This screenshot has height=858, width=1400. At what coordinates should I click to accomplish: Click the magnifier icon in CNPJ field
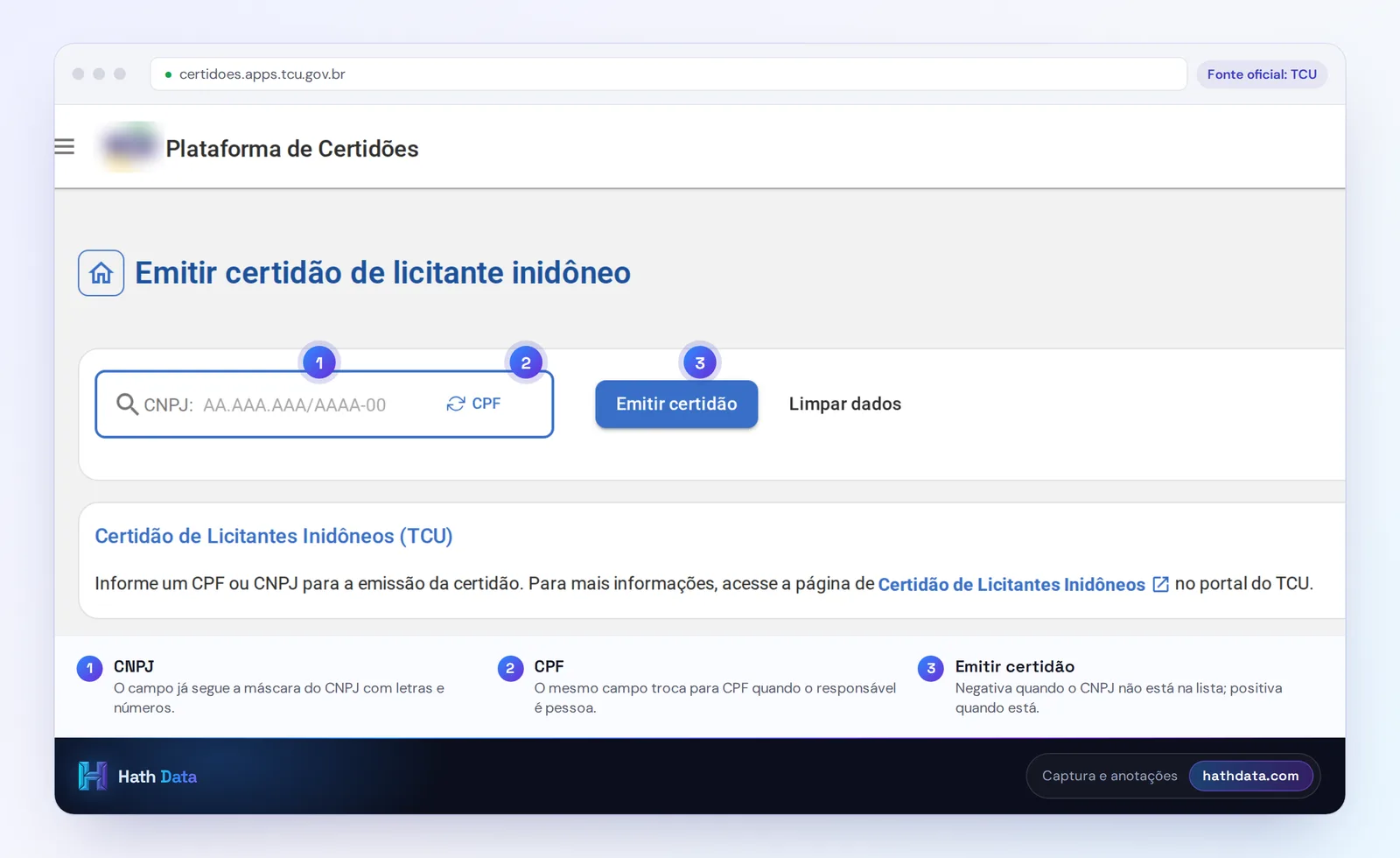[128, 404]
